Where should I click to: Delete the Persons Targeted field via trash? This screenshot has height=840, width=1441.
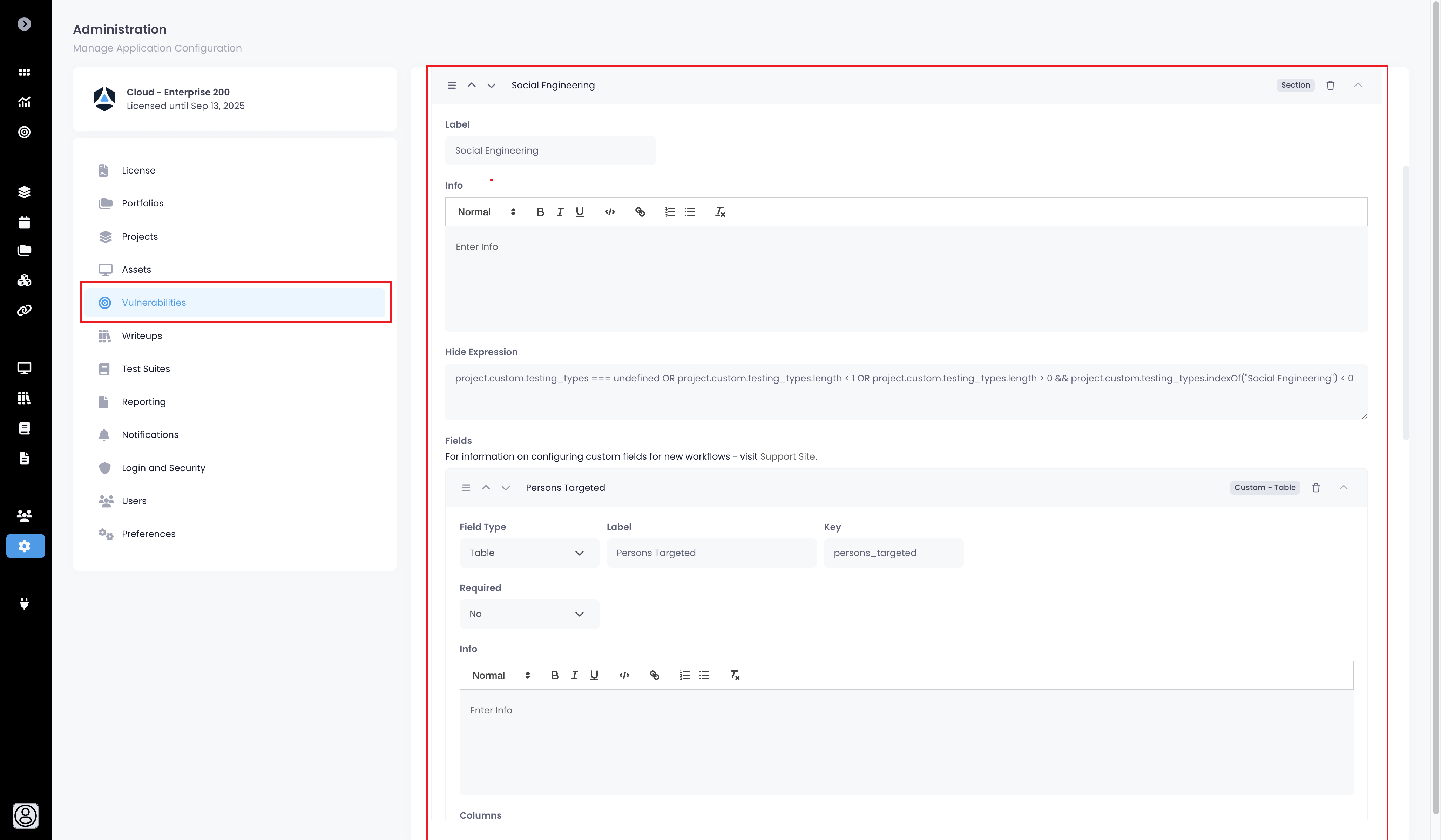pyautogui.click(x=1316, y=488)
